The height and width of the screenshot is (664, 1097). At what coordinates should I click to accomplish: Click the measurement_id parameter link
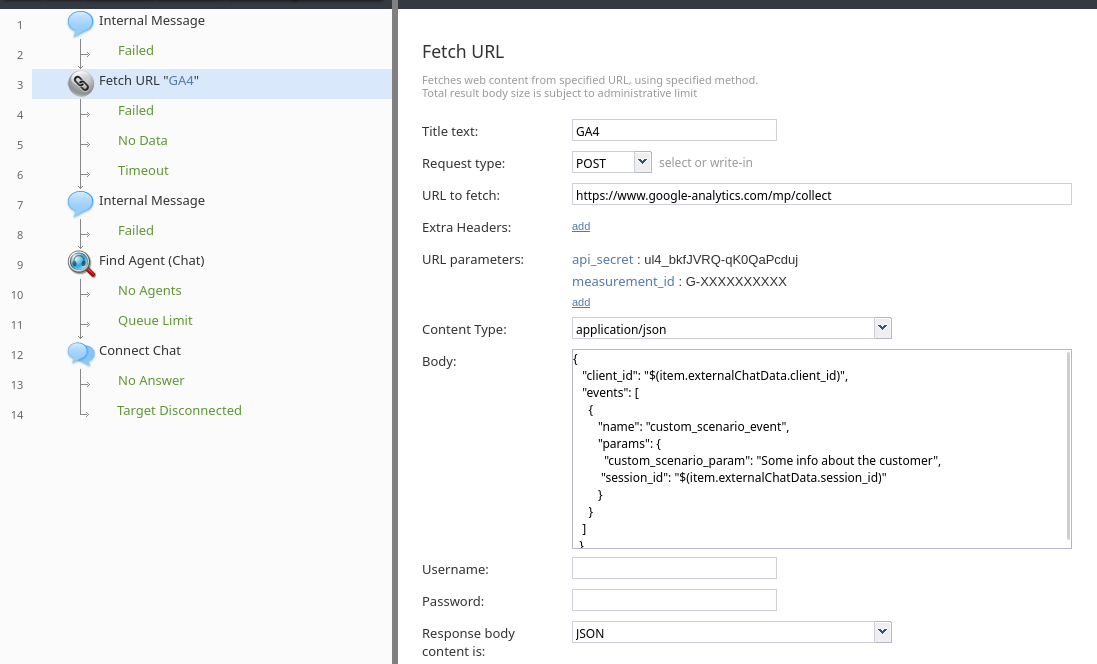pos(623,281)
